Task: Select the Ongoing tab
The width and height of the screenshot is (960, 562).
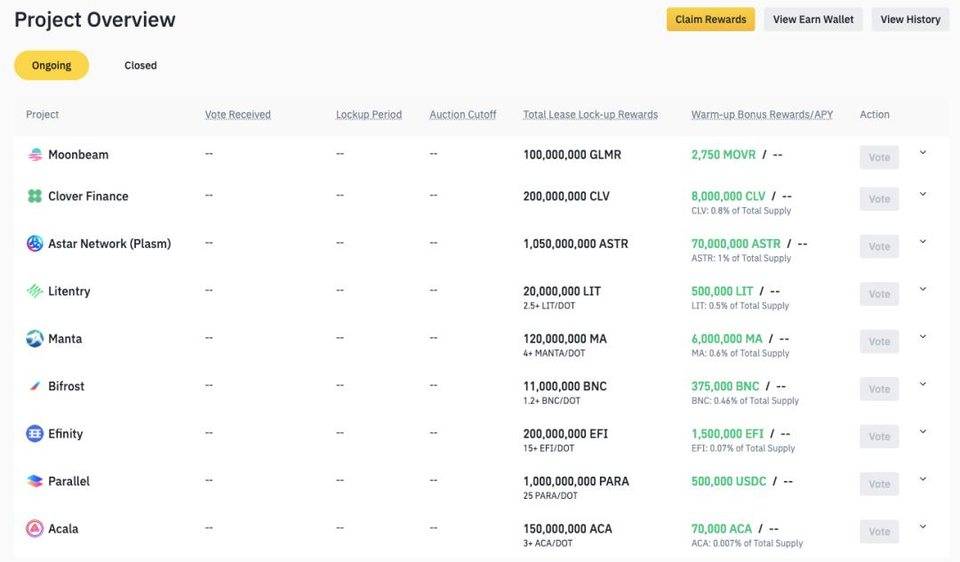Action: 51,66
